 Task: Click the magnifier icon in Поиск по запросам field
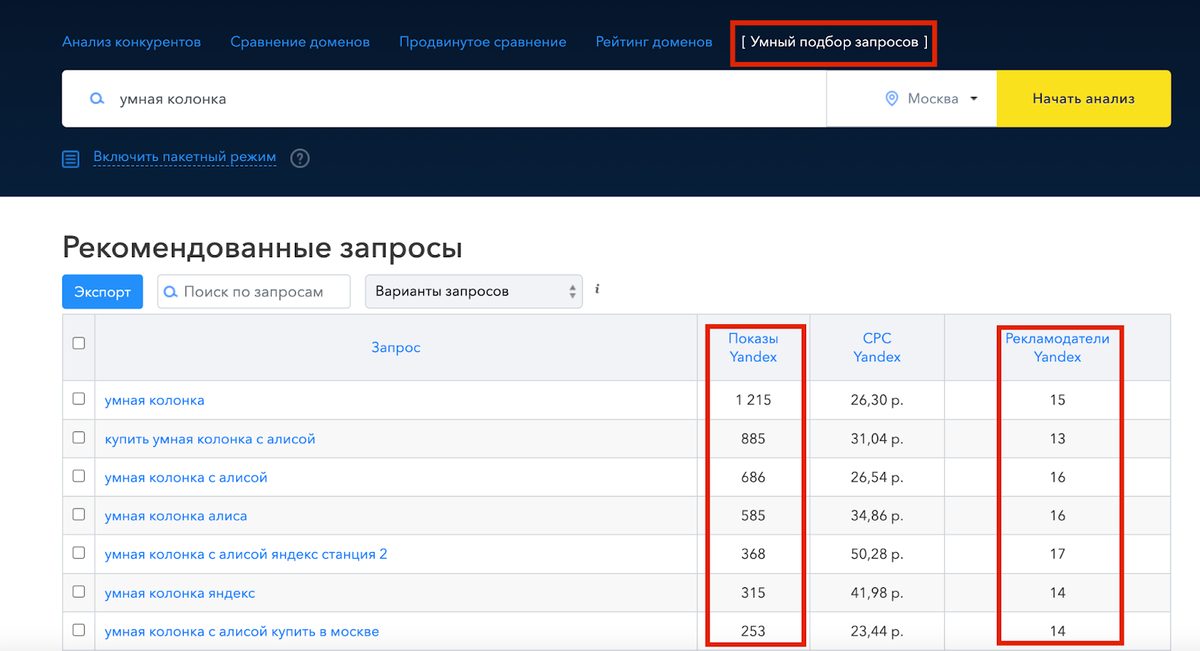[171, 292]
